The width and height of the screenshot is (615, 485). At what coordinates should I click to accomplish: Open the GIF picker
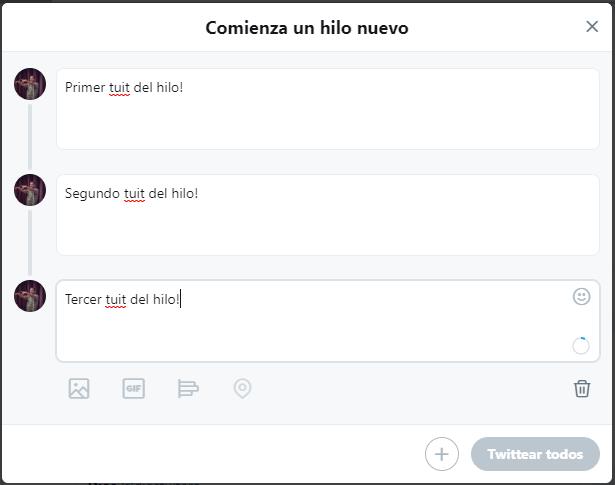tap(133, 389)
